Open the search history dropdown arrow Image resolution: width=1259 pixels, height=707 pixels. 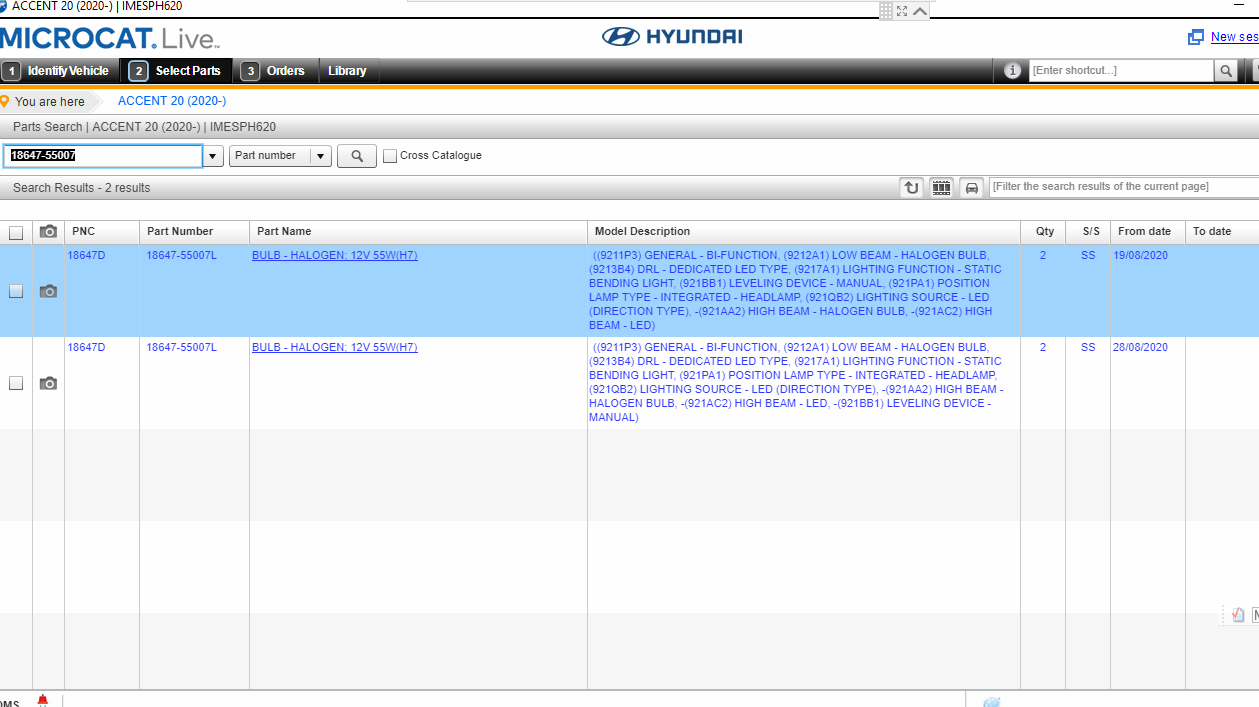tap(213, 156)
